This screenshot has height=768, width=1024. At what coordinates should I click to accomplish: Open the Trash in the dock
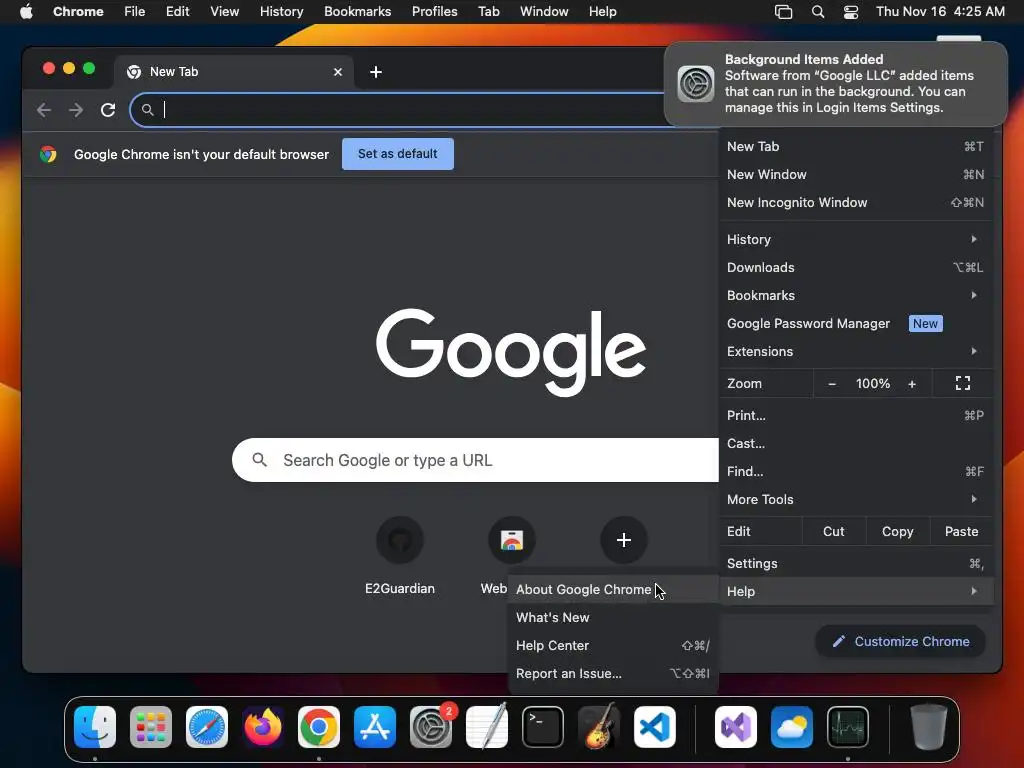(x=929, y=727)
